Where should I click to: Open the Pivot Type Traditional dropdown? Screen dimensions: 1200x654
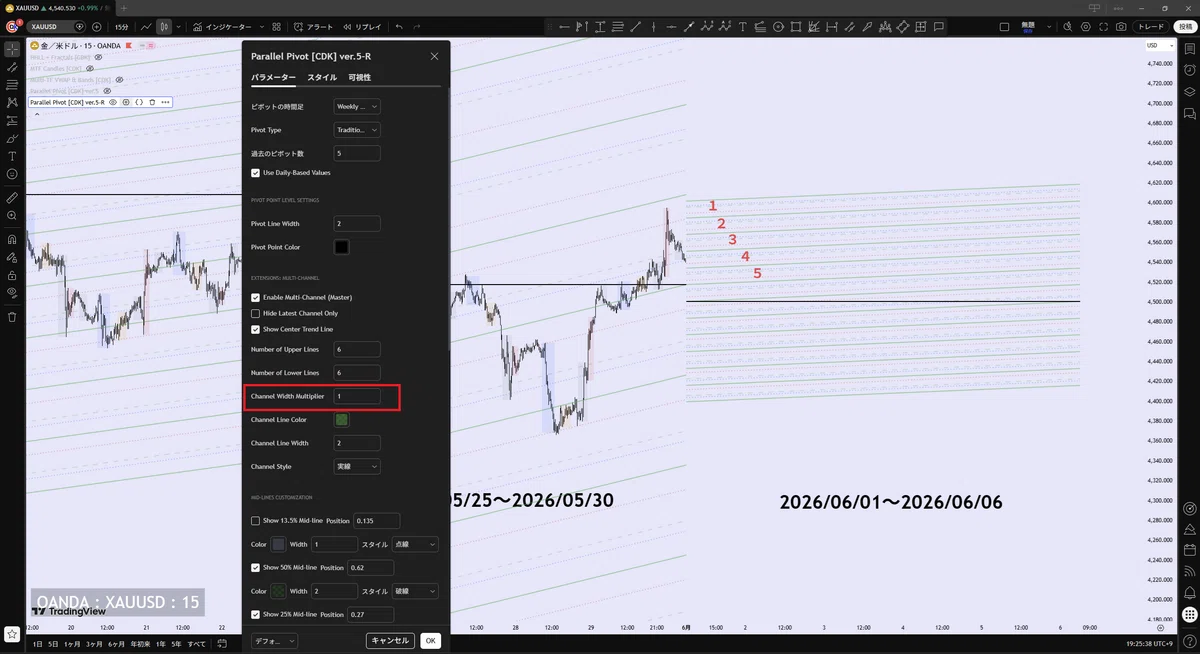(x=357, y=130)
